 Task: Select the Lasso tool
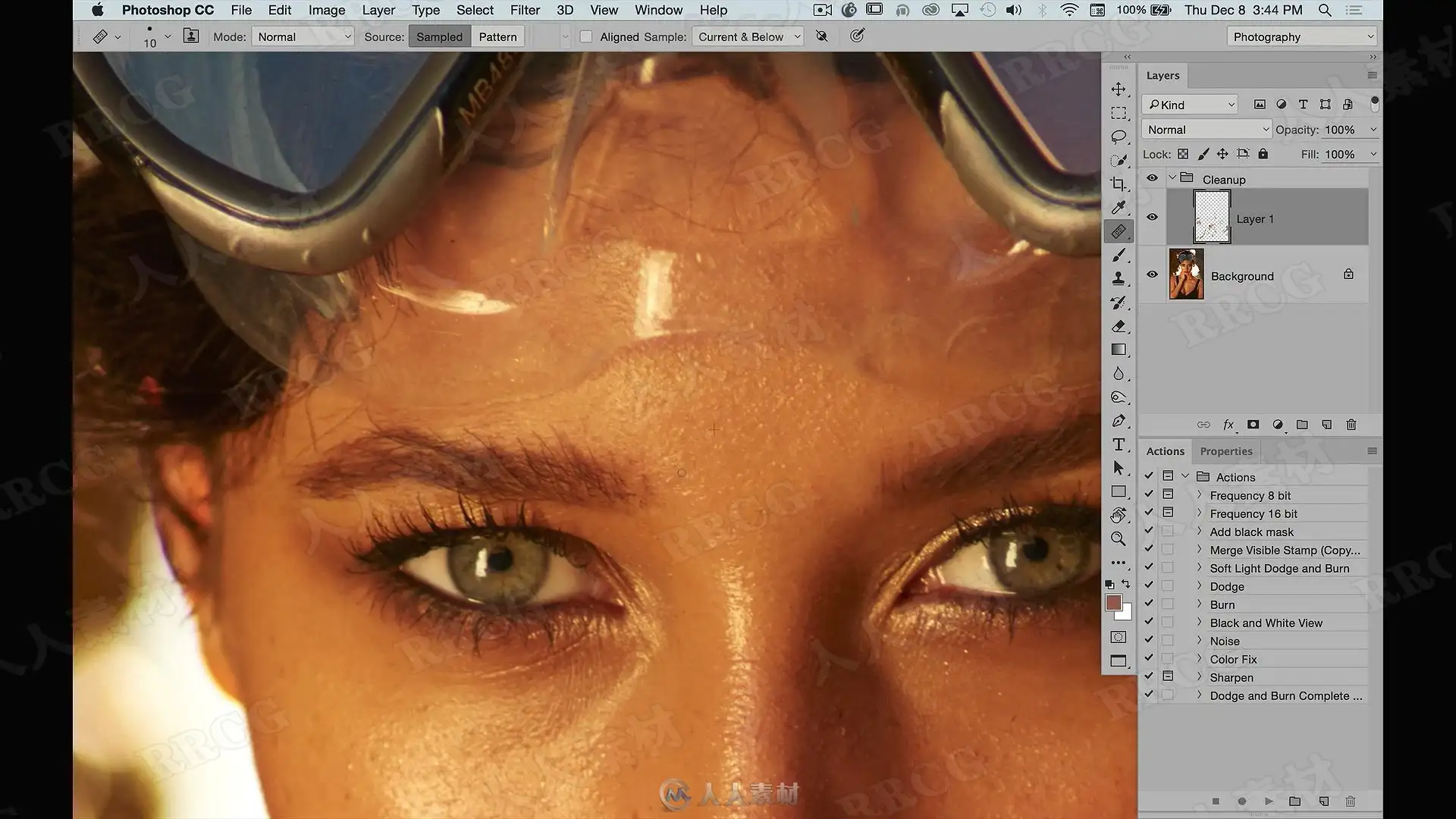click(x=1119, y=137)
